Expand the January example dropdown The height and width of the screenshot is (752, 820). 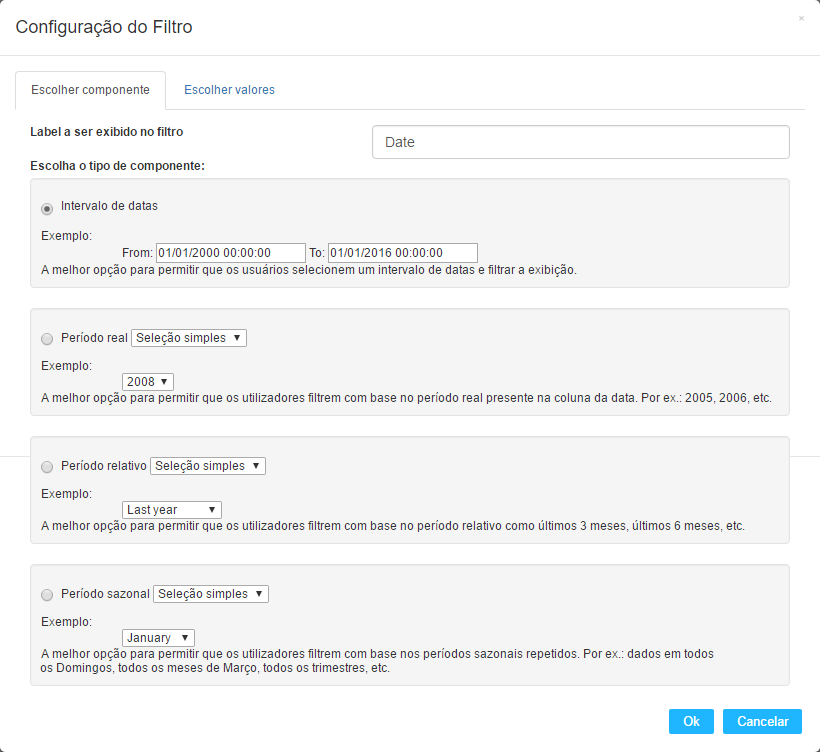(x=158, y=638)
